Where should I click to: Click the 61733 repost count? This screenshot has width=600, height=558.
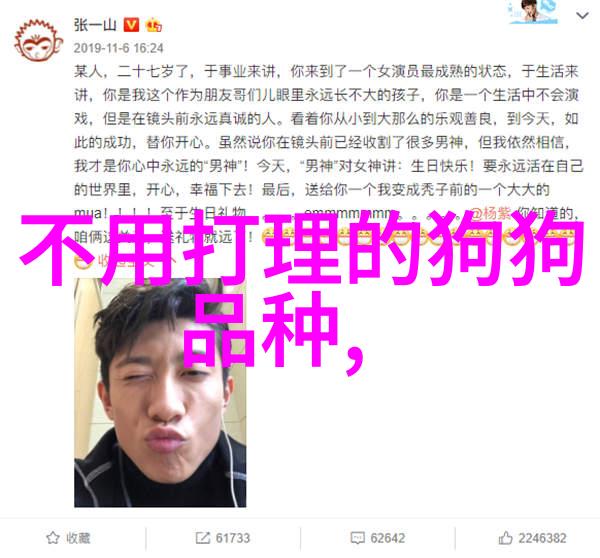tap(233, 538)
